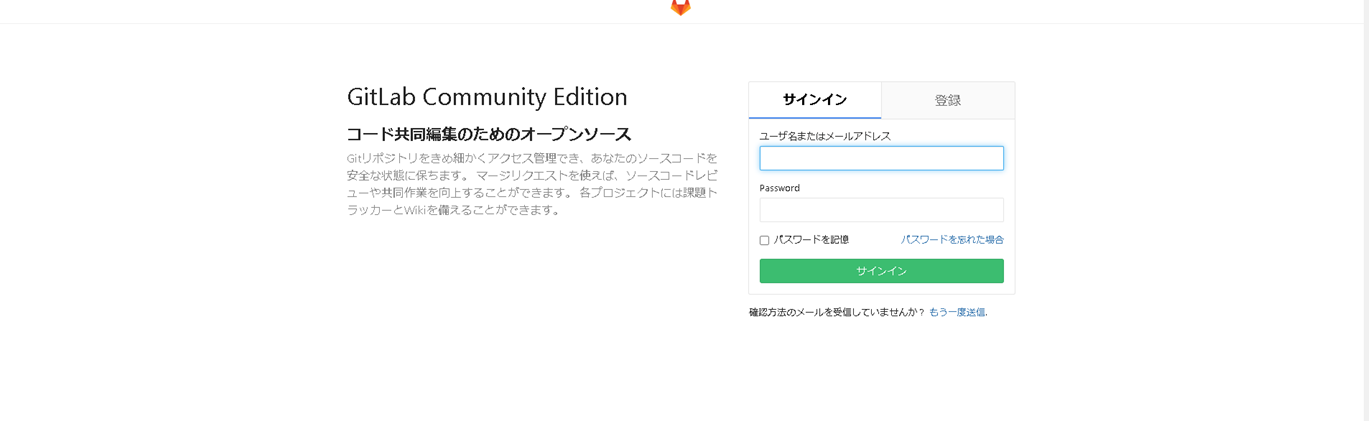Click the Gitリポジトリ description paragraph
Screen dimensions: 1369x435
(532, 184)
